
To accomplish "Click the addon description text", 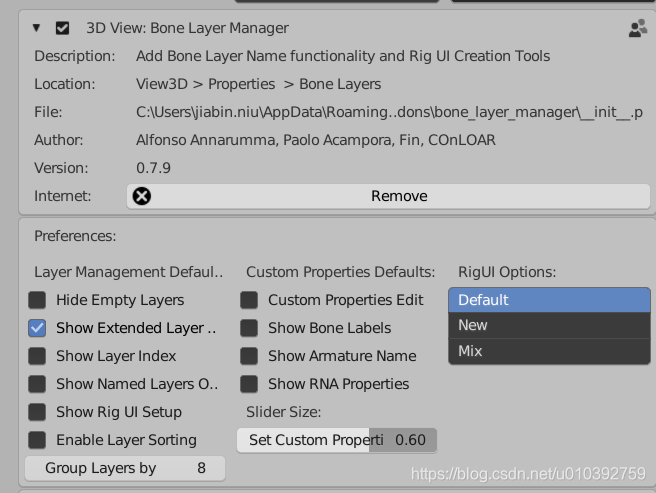I will 343,56.
